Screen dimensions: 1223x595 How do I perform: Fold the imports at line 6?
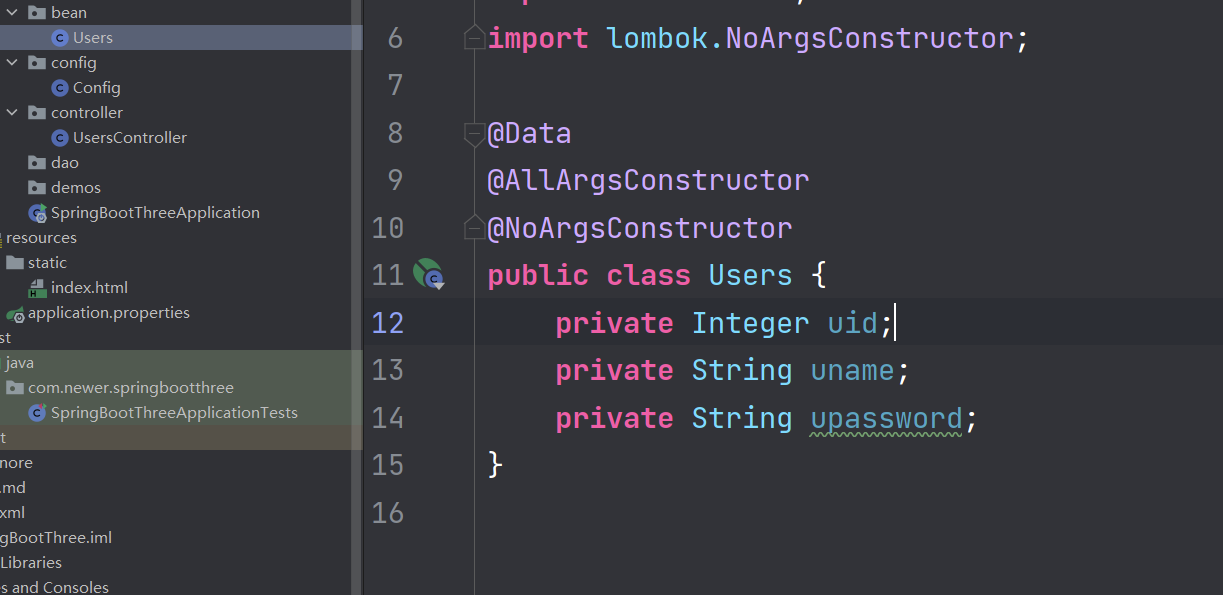click(x=473, y=39)
